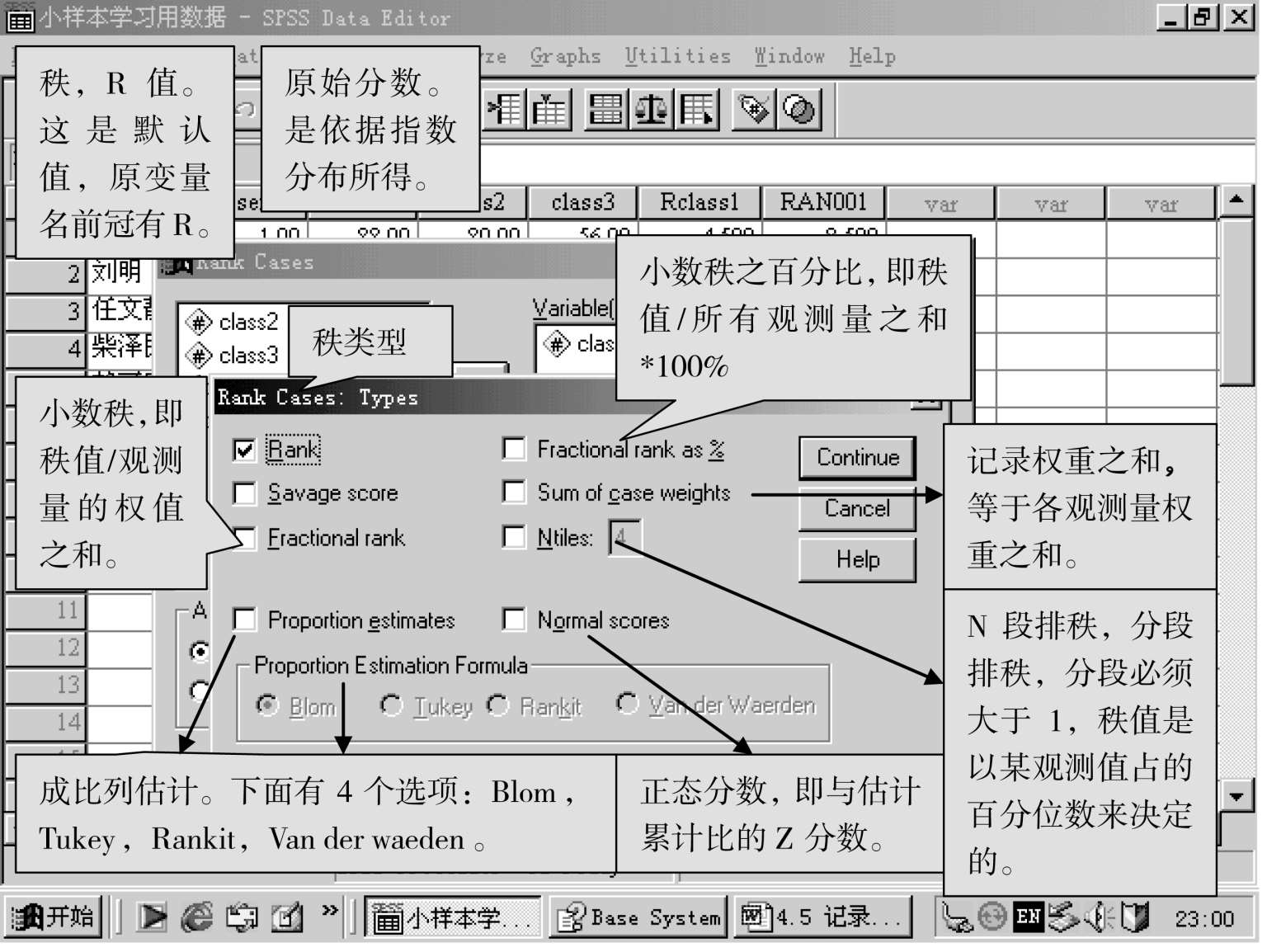Open Weight Cases via the scales icon
Screen dimensions: 1267x952
(x=652, y=110)
